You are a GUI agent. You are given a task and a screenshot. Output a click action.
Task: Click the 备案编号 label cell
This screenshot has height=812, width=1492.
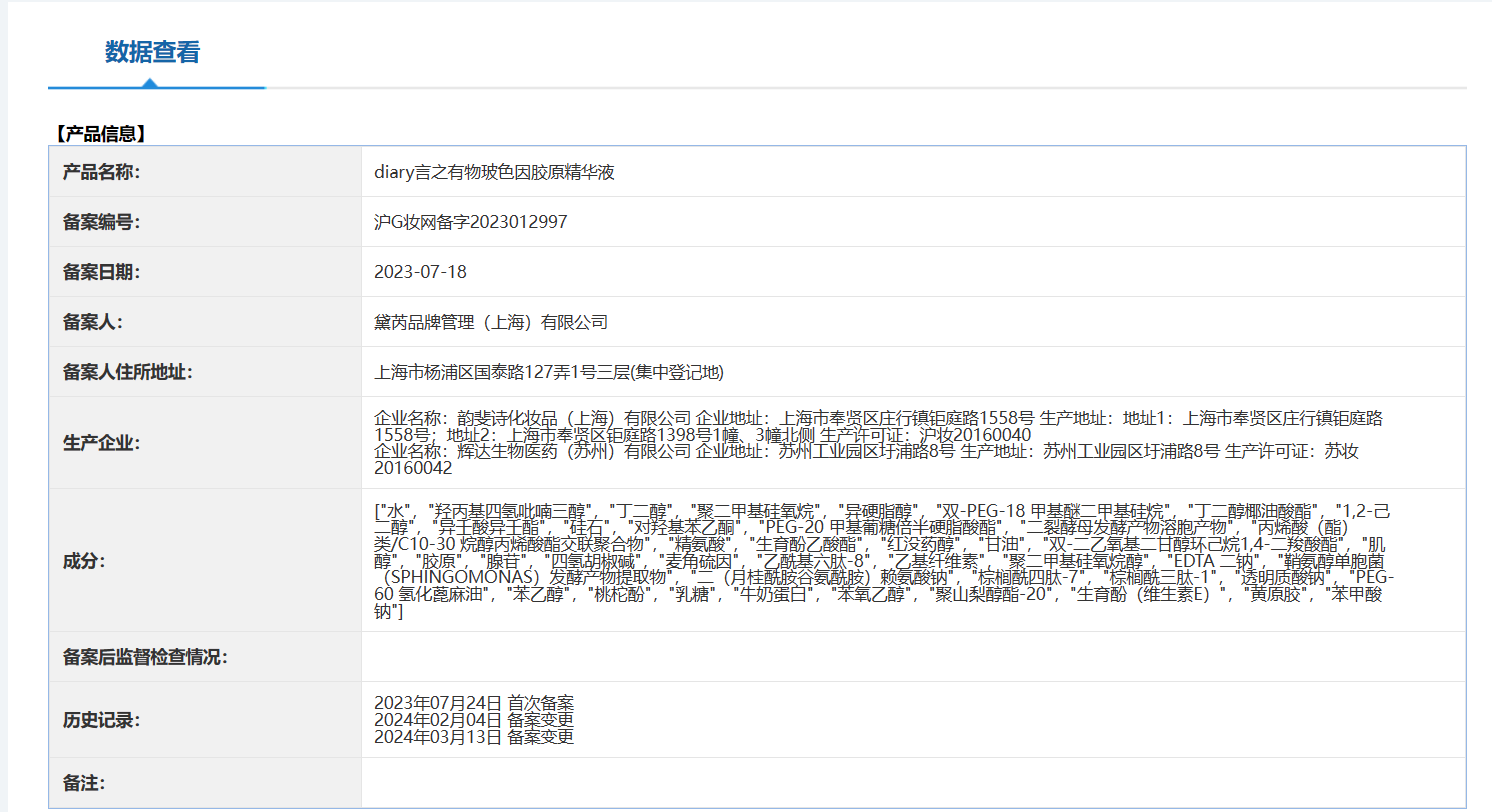pos(205,222)
